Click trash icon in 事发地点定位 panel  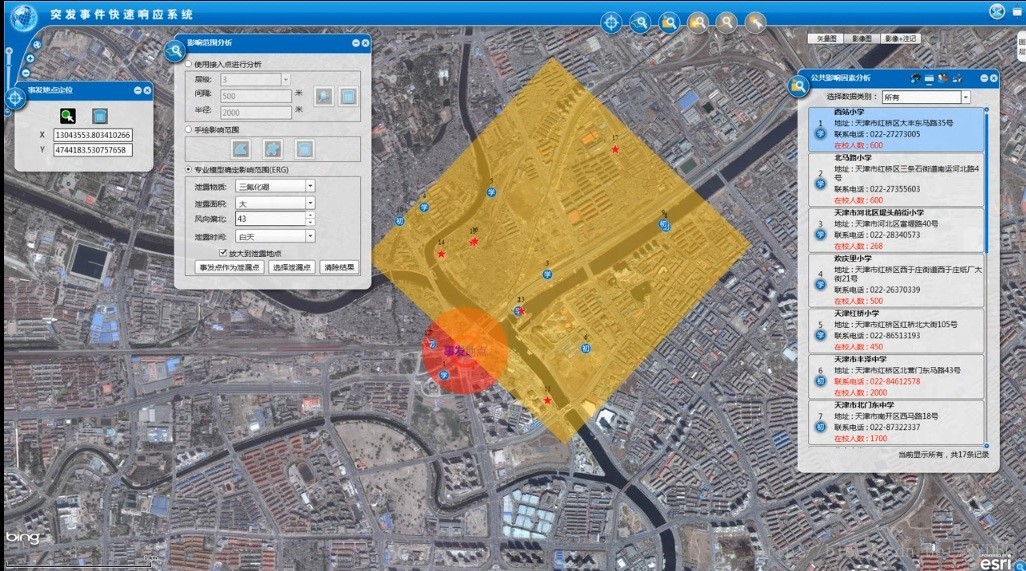(x=100, y=115)
